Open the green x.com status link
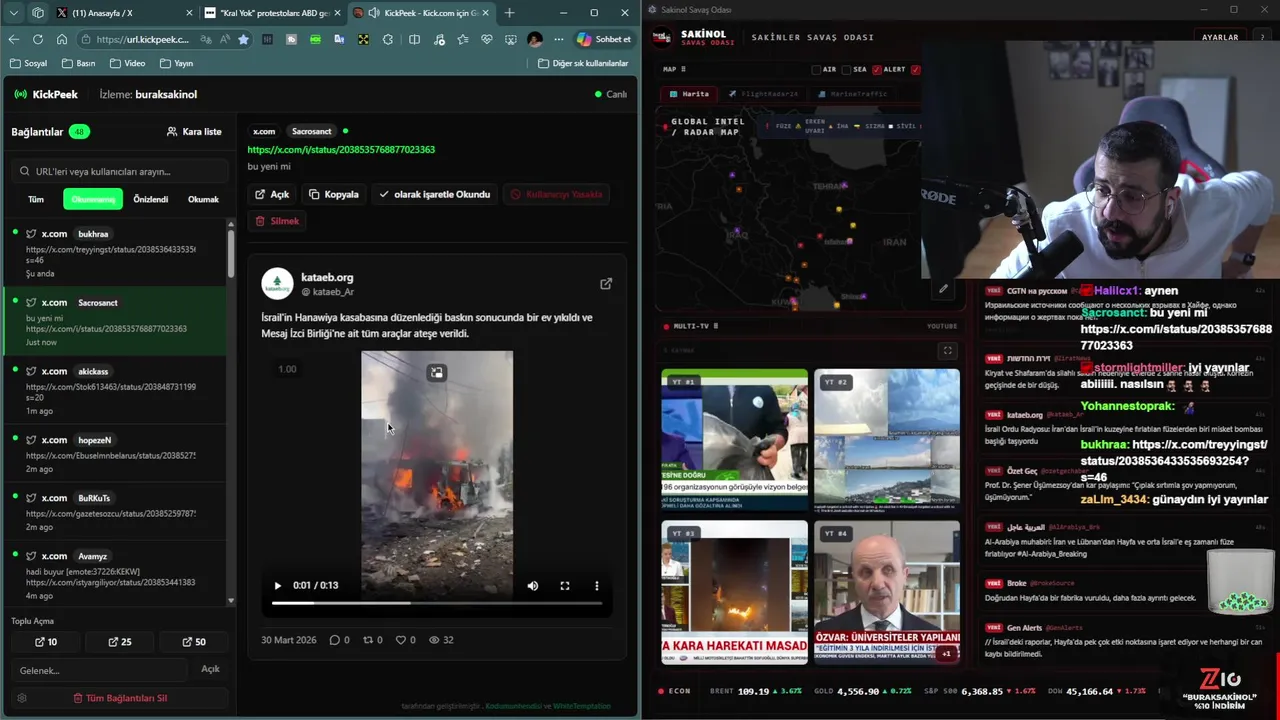Screen dimensions: 1280x720 (341, 149)
